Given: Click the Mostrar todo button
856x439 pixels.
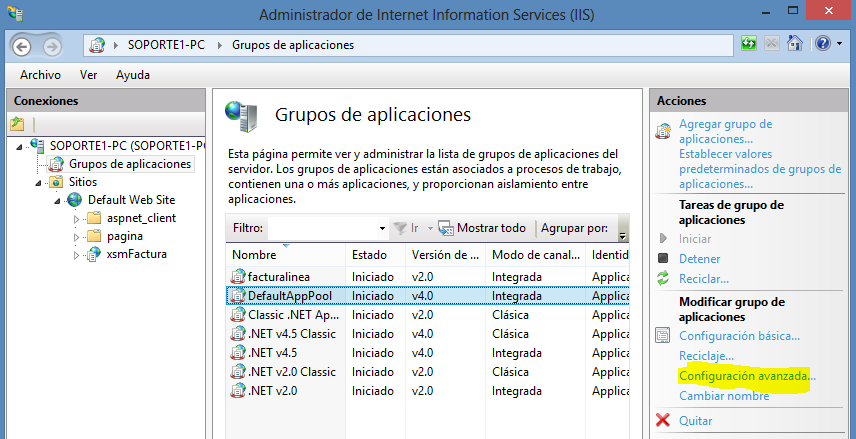Looking at the screenshot, I should click(482, 228).
